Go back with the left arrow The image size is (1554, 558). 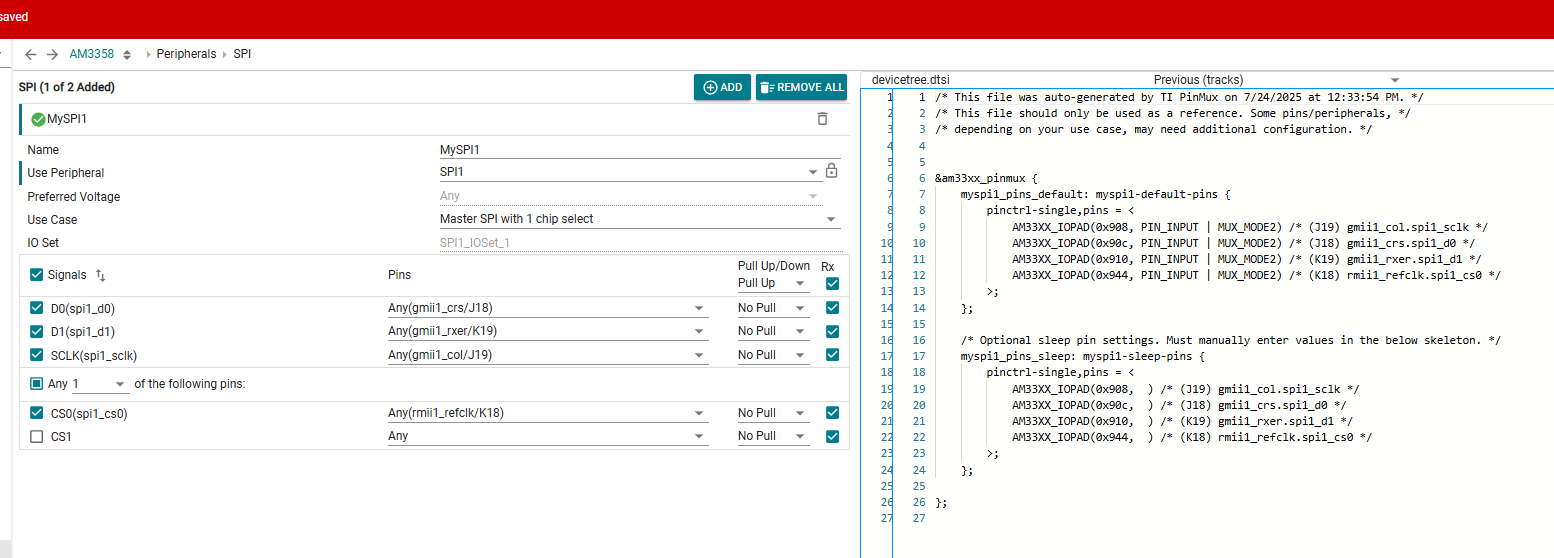(x=31, y=54)
